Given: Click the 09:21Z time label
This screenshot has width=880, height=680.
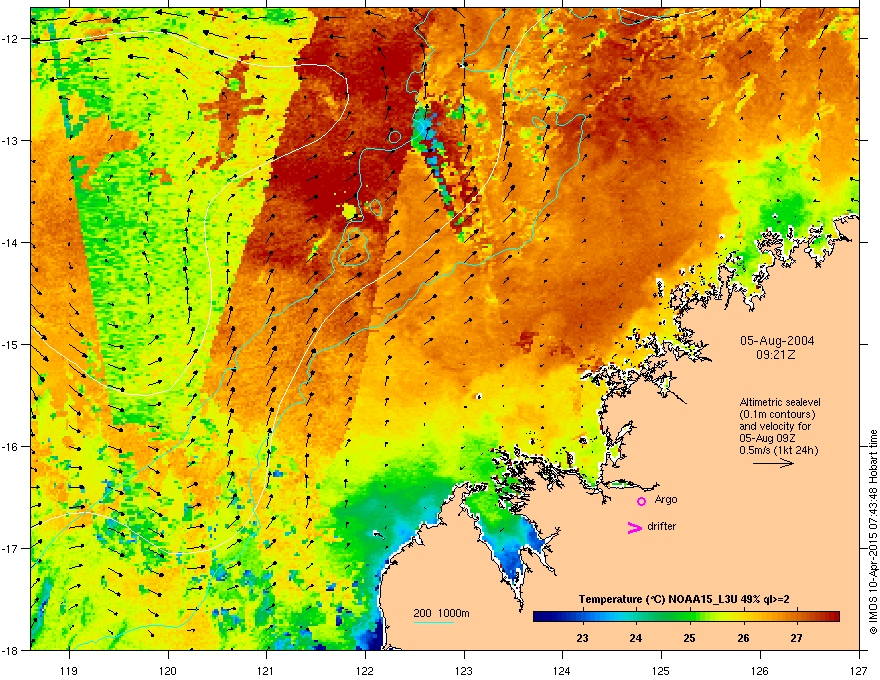Looking at the screenshot, I should coord(776,355).
